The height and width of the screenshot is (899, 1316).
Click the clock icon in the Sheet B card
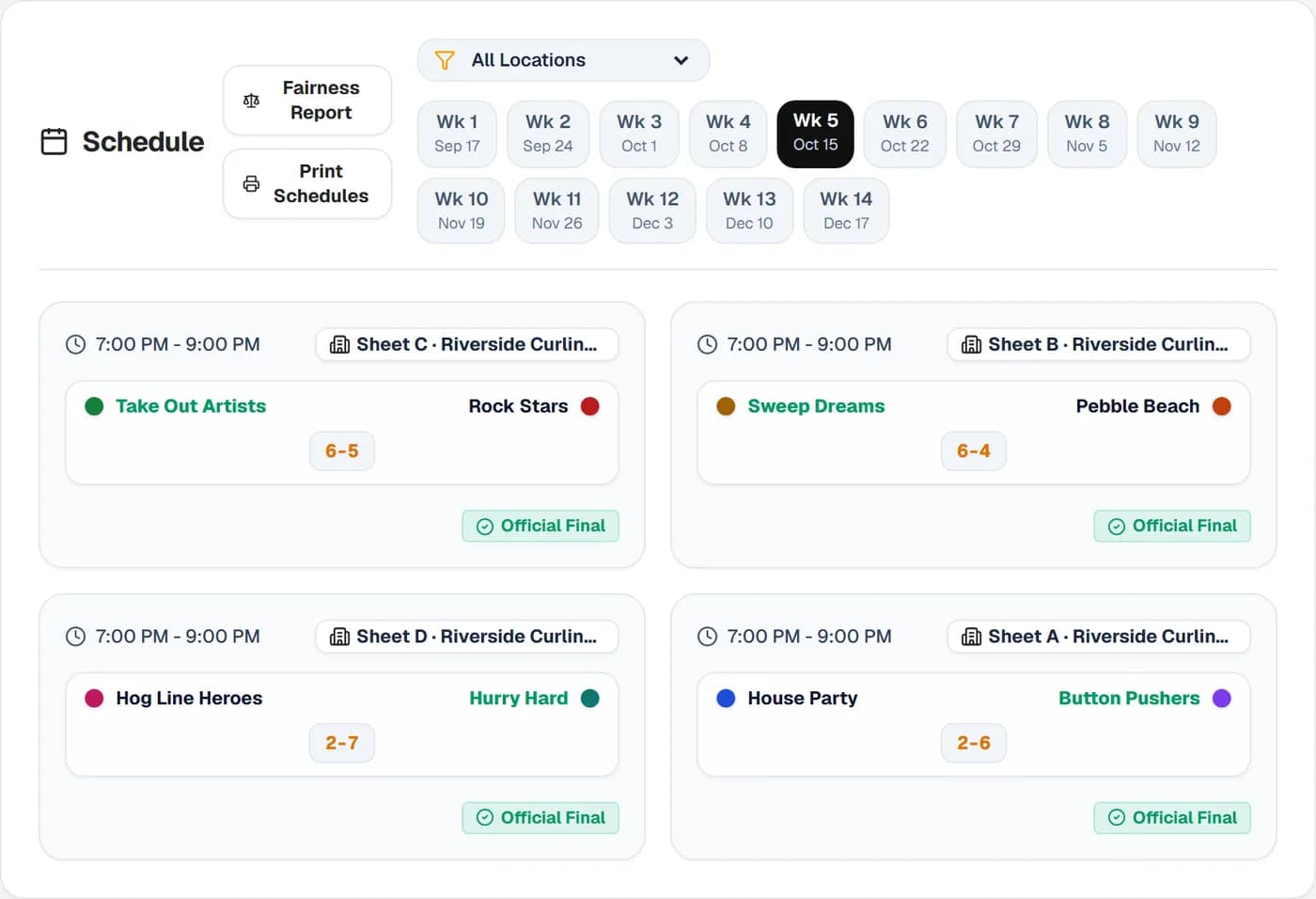click(x=707, y=344)
